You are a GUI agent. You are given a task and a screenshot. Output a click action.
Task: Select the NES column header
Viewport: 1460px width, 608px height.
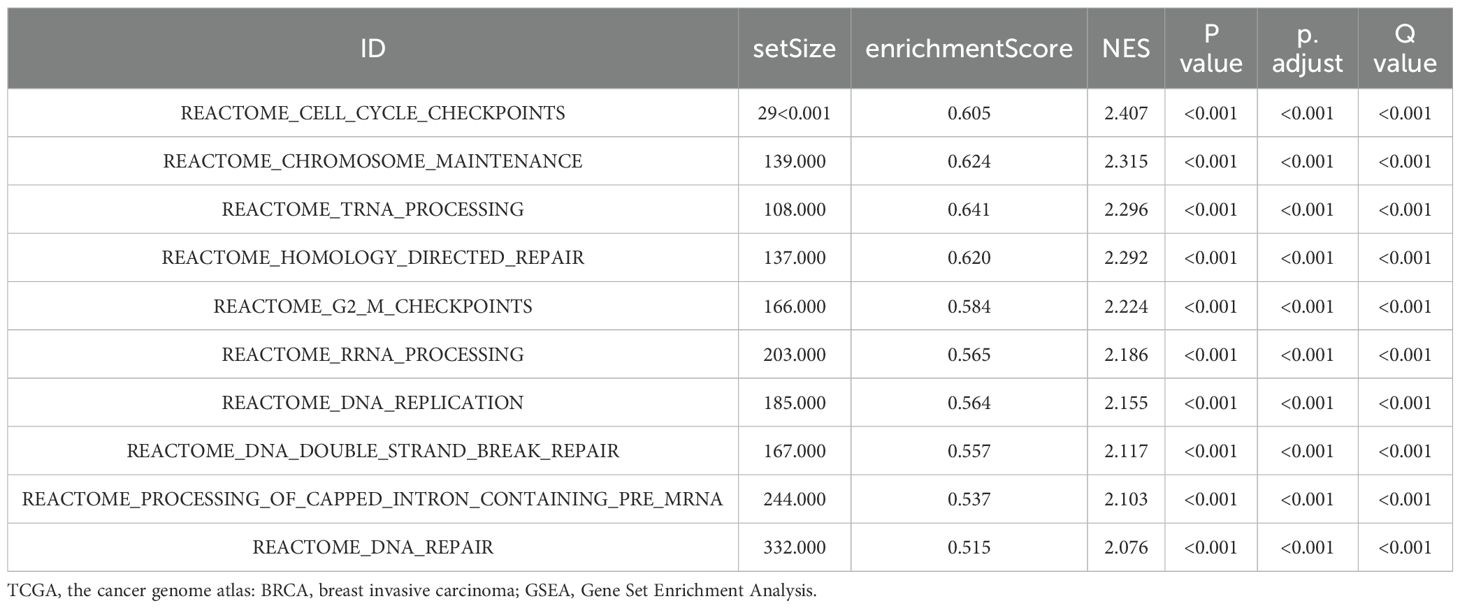(x=1126, y=48)
